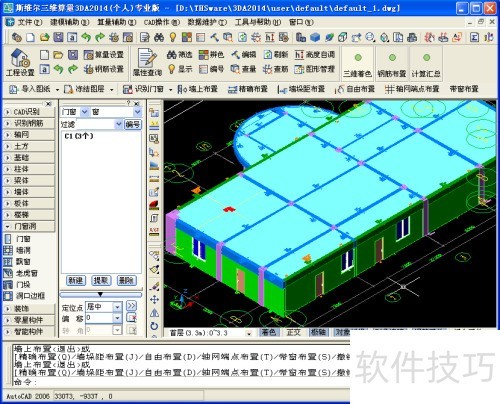Click the 提取 extract button
The width and height of the screenshot is (500, 404).
(101, 281)
